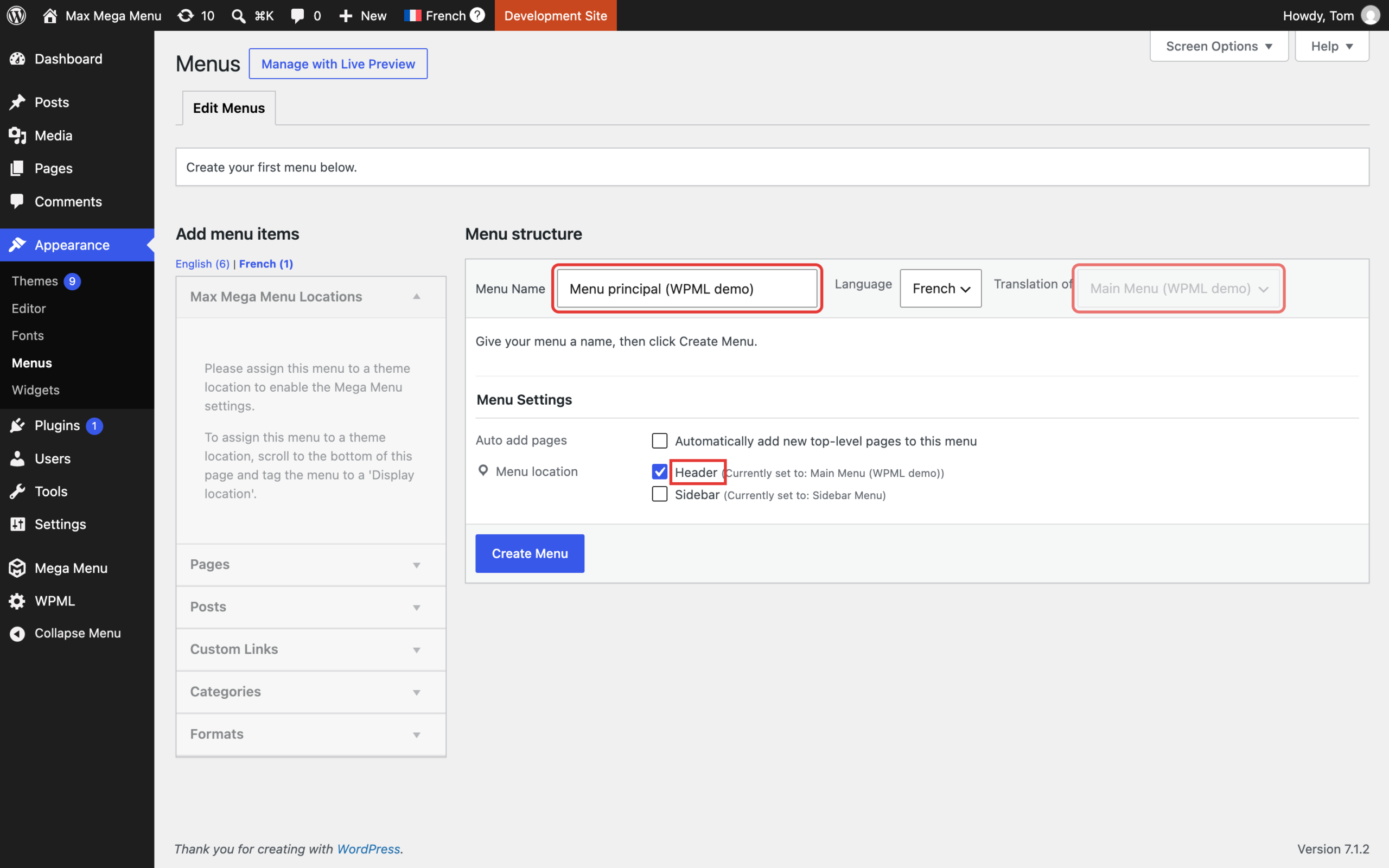The image size is (1389, 868).
Task: Expand the Custom Links panel
Action: (x=310, y=649)
